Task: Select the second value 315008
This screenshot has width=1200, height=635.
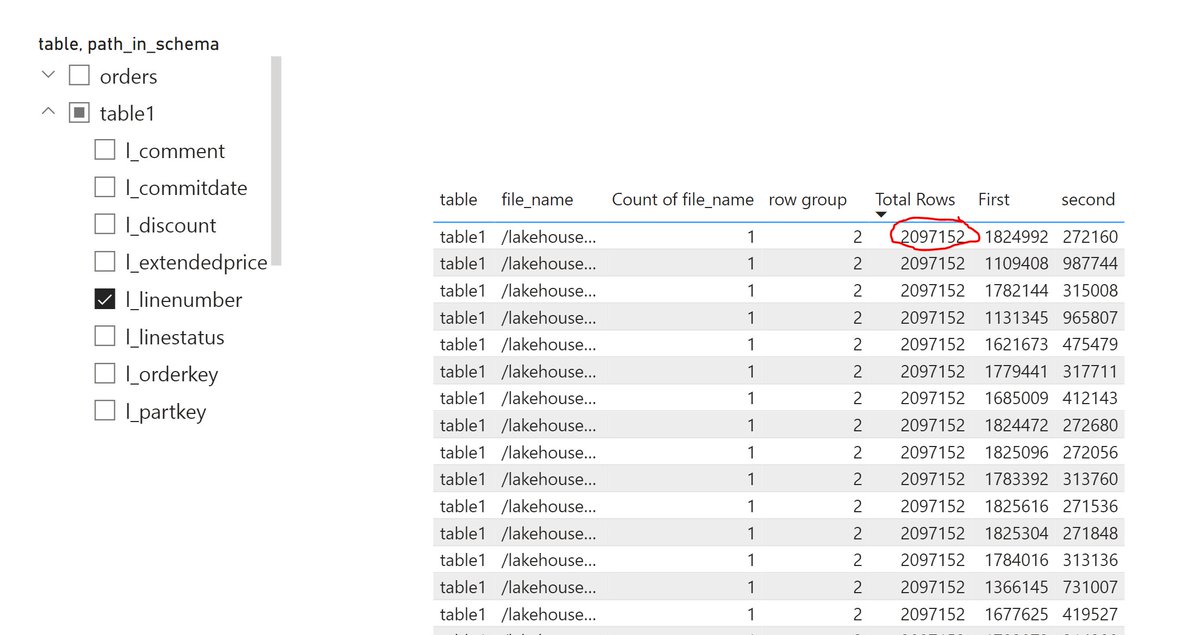Action: pyautogui.click(x=1091, y=291)
